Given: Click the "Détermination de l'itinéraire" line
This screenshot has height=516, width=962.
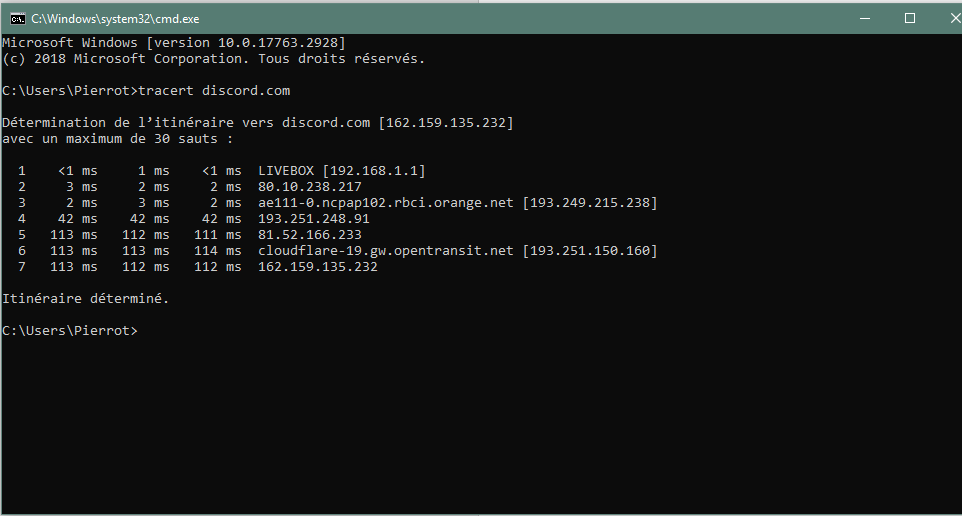Looking at the screenshot, I should tap(258, 123).
